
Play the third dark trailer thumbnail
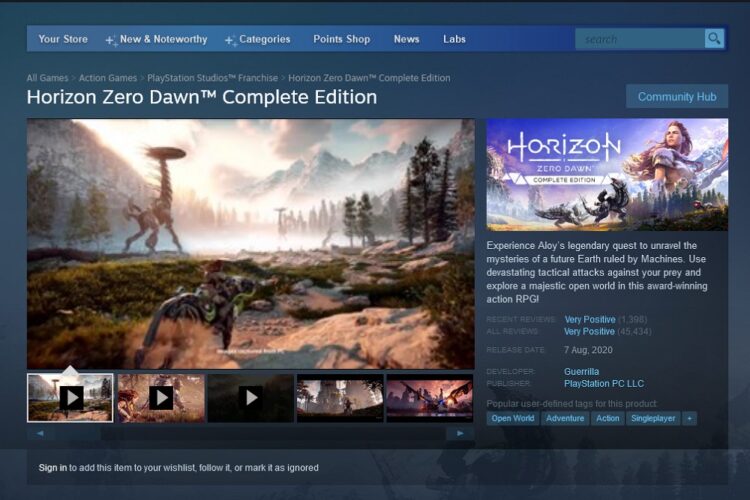(x=251, y=398)
